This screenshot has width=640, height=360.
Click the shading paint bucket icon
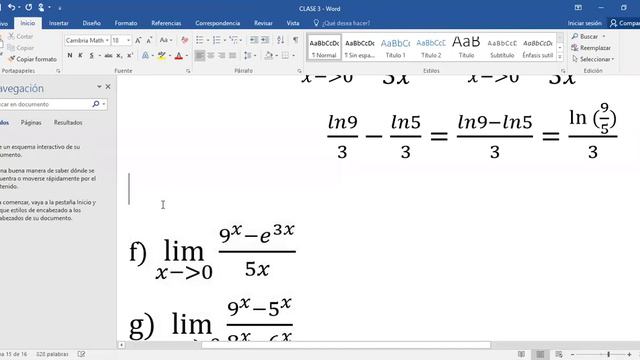[x=268, y=55]
